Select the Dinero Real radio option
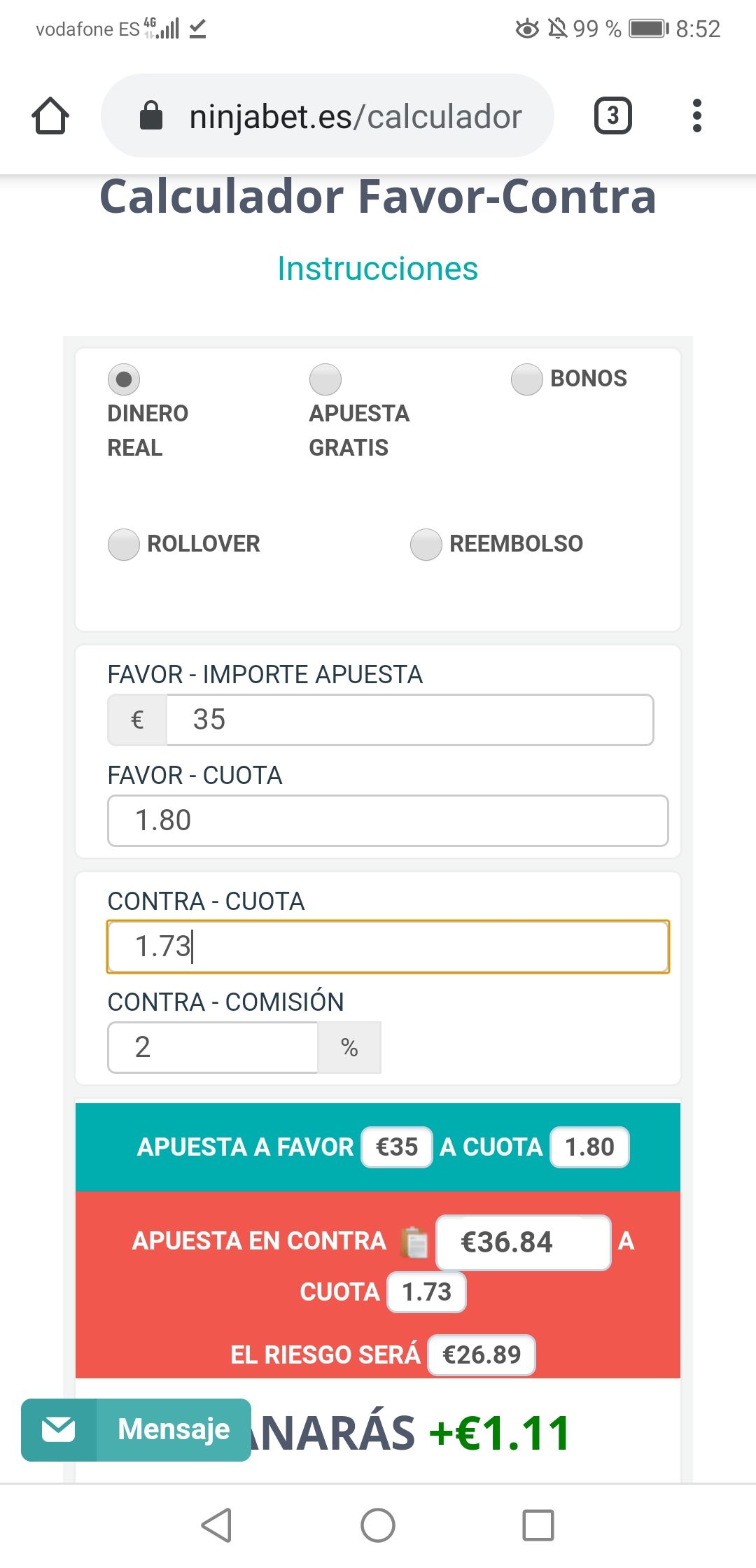The height and width of the screenshot is (1568, 756). pos(124,379)
